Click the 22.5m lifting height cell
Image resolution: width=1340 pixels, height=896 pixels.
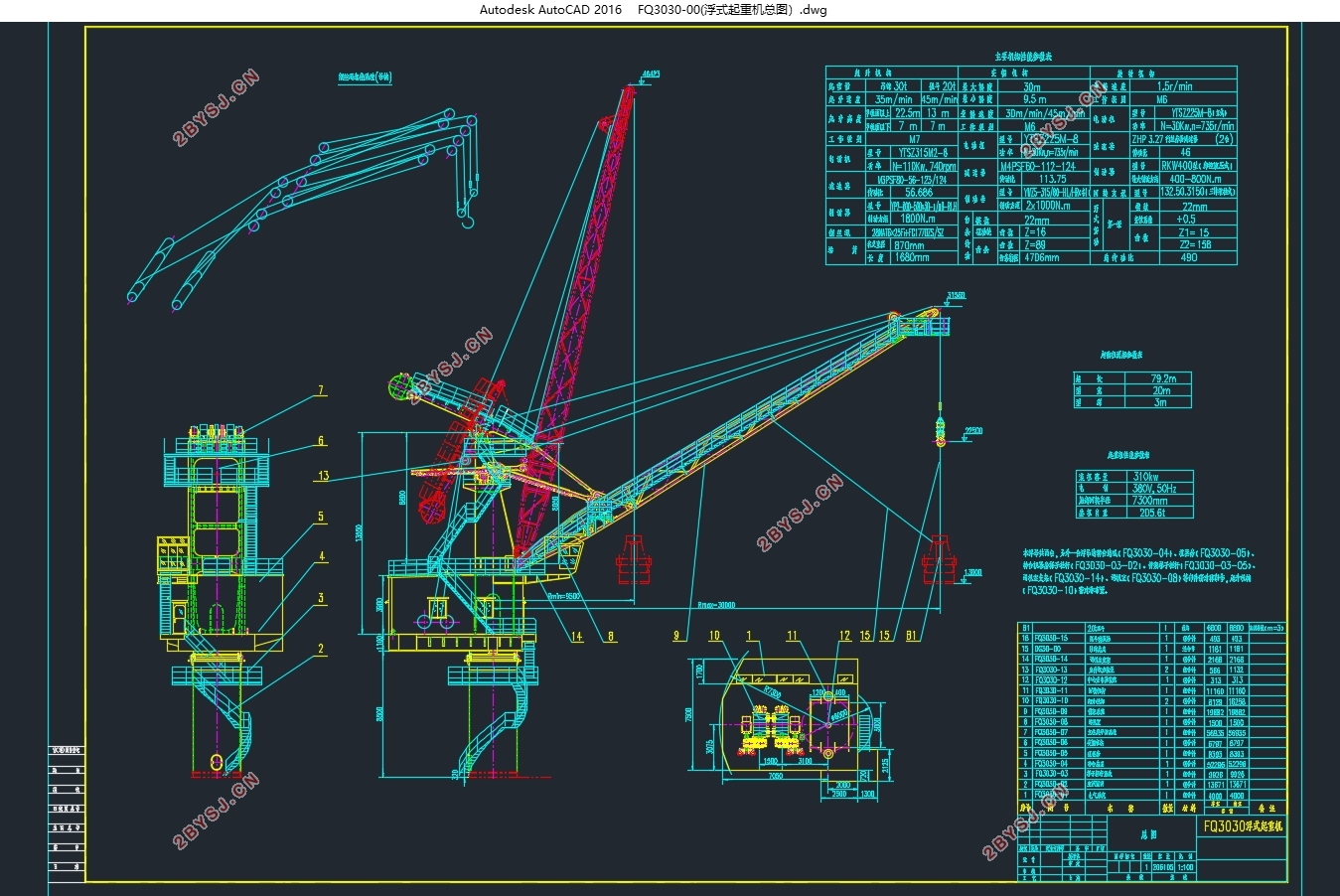[x=906, y=112]
